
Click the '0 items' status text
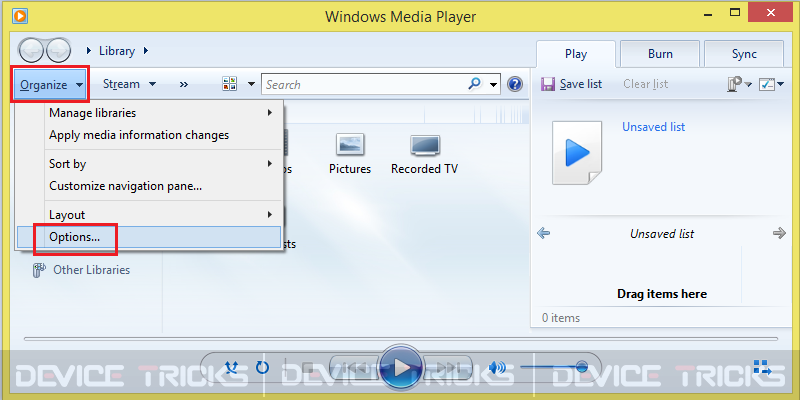pyautogui.click(x=561, y=318)
